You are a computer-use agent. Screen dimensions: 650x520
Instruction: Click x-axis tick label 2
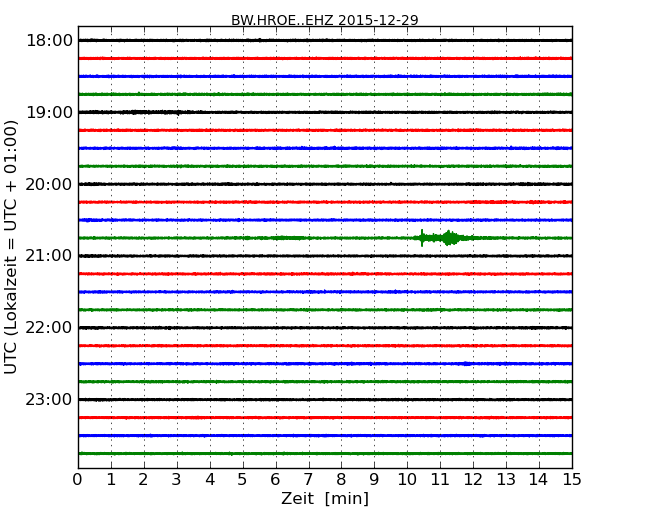(x=143, y=479)
